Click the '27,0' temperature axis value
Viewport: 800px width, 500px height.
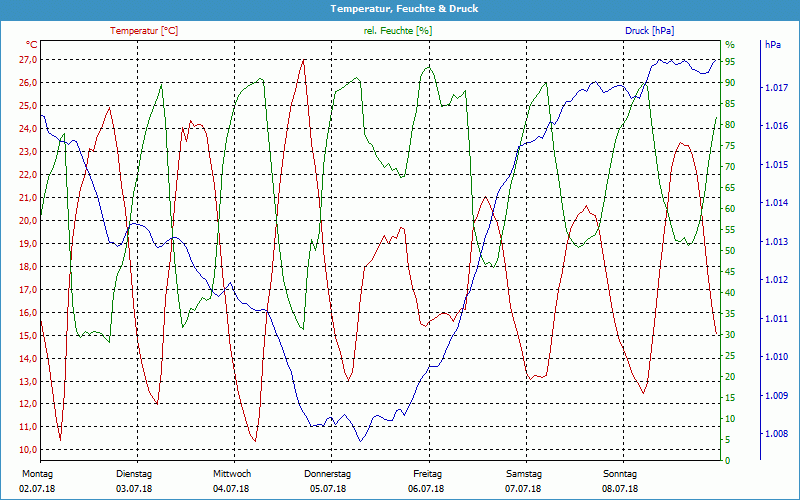click(x=28, y=60)
